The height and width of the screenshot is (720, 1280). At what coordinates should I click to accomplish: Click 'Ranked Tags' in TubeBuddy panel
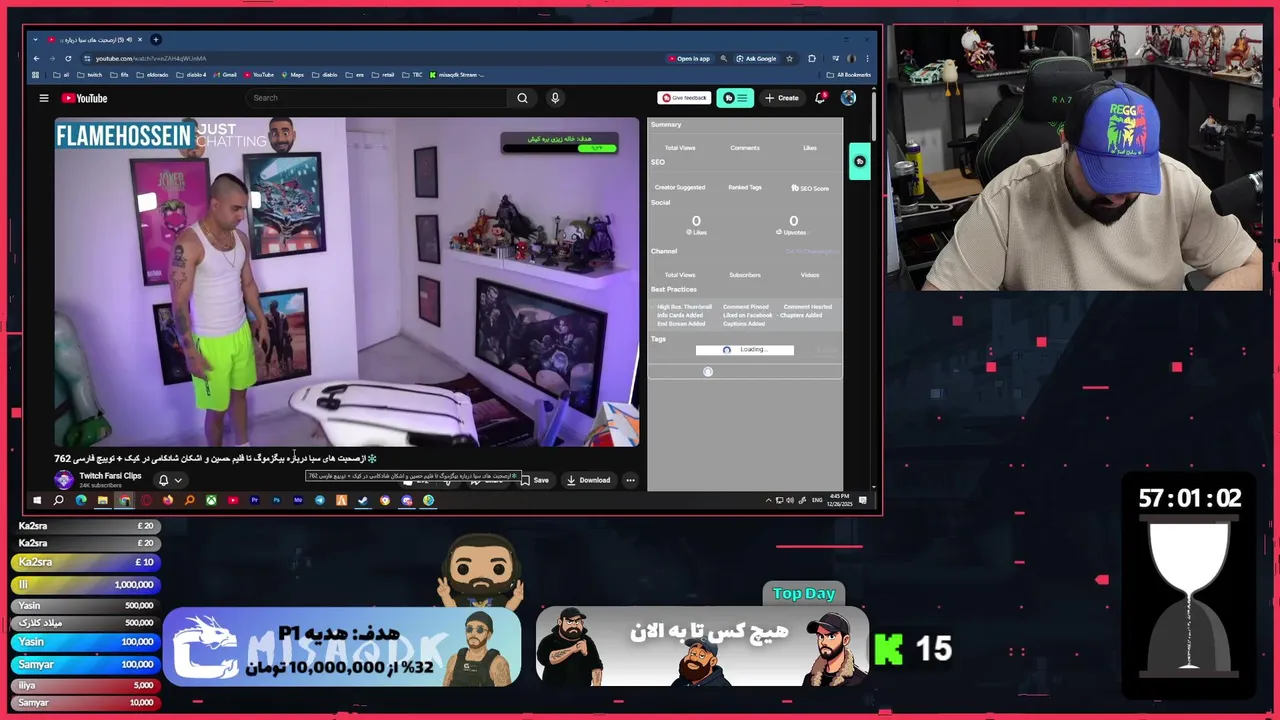coord(745,188)
